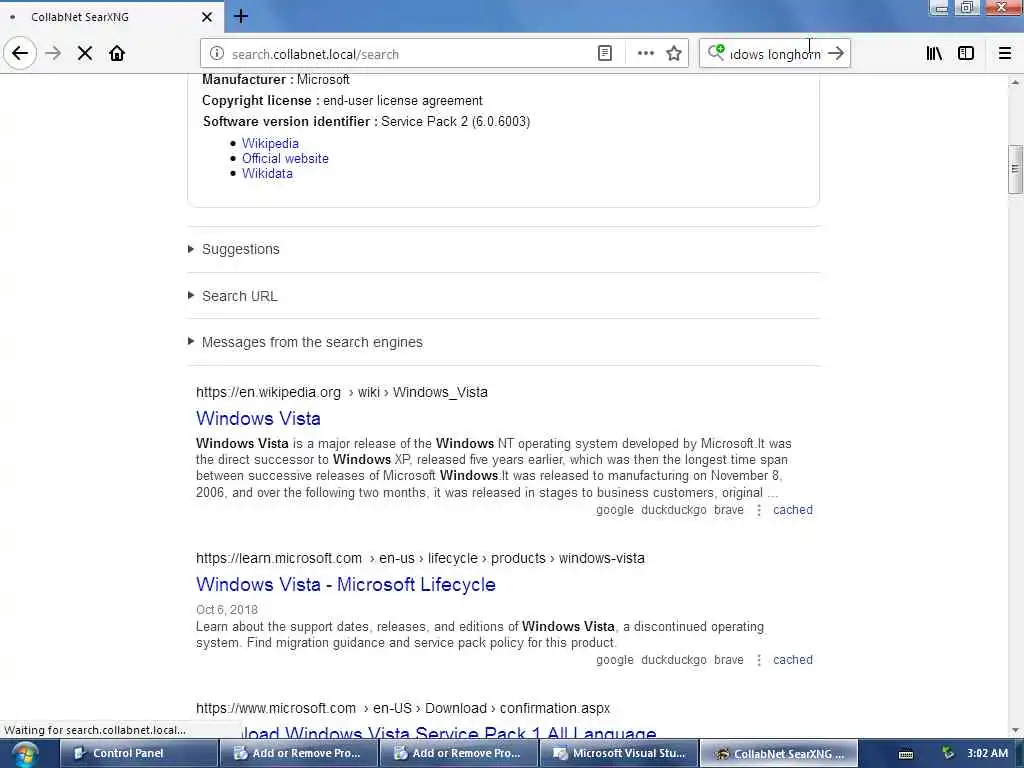The height and width of the screenshot is (768, 1024).
Task: Open the Windows Vista Wikipedia result
Action: pos(258,418)
